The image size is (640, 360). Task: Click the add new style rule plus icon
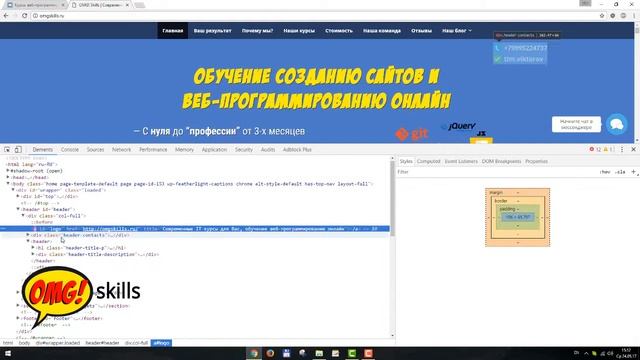coord(633,172)
